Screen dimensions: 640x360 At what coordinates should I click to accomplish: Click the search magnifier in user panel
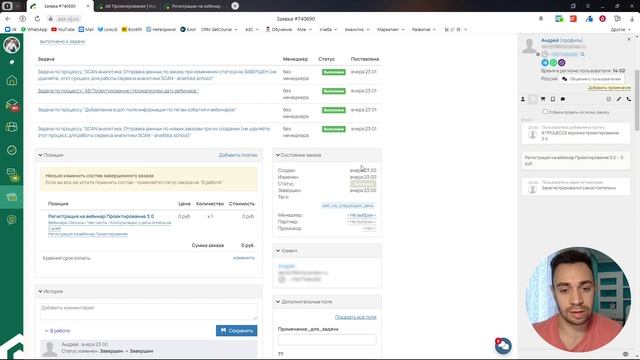(x=582, y=54)
